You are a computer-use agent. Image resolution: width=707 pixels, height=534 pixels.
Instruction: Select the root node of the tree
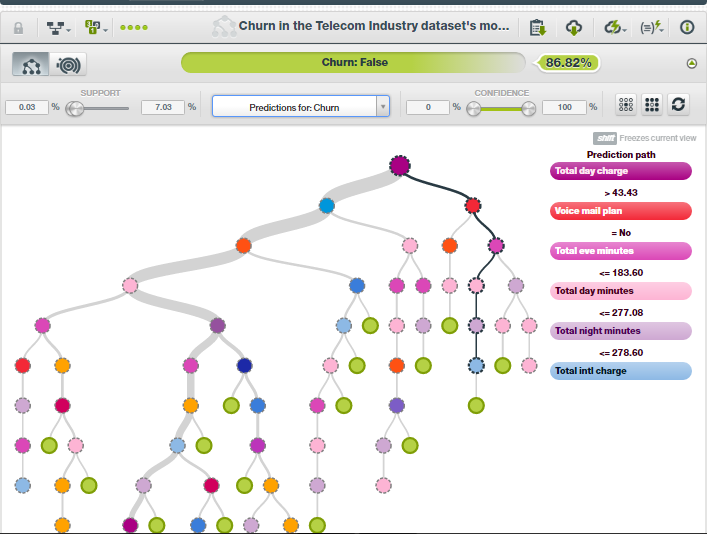click(x=399, y=166)
